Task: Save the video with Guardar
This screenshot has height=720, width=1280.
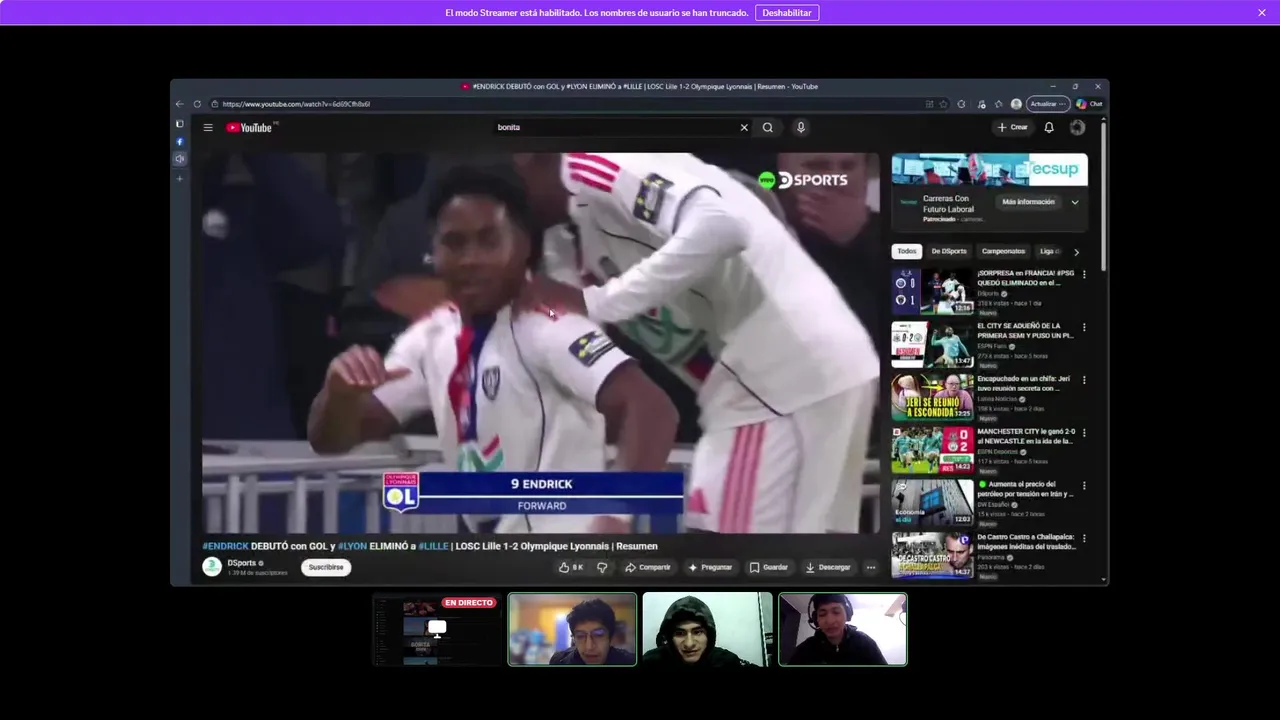Action: point(768,567)
